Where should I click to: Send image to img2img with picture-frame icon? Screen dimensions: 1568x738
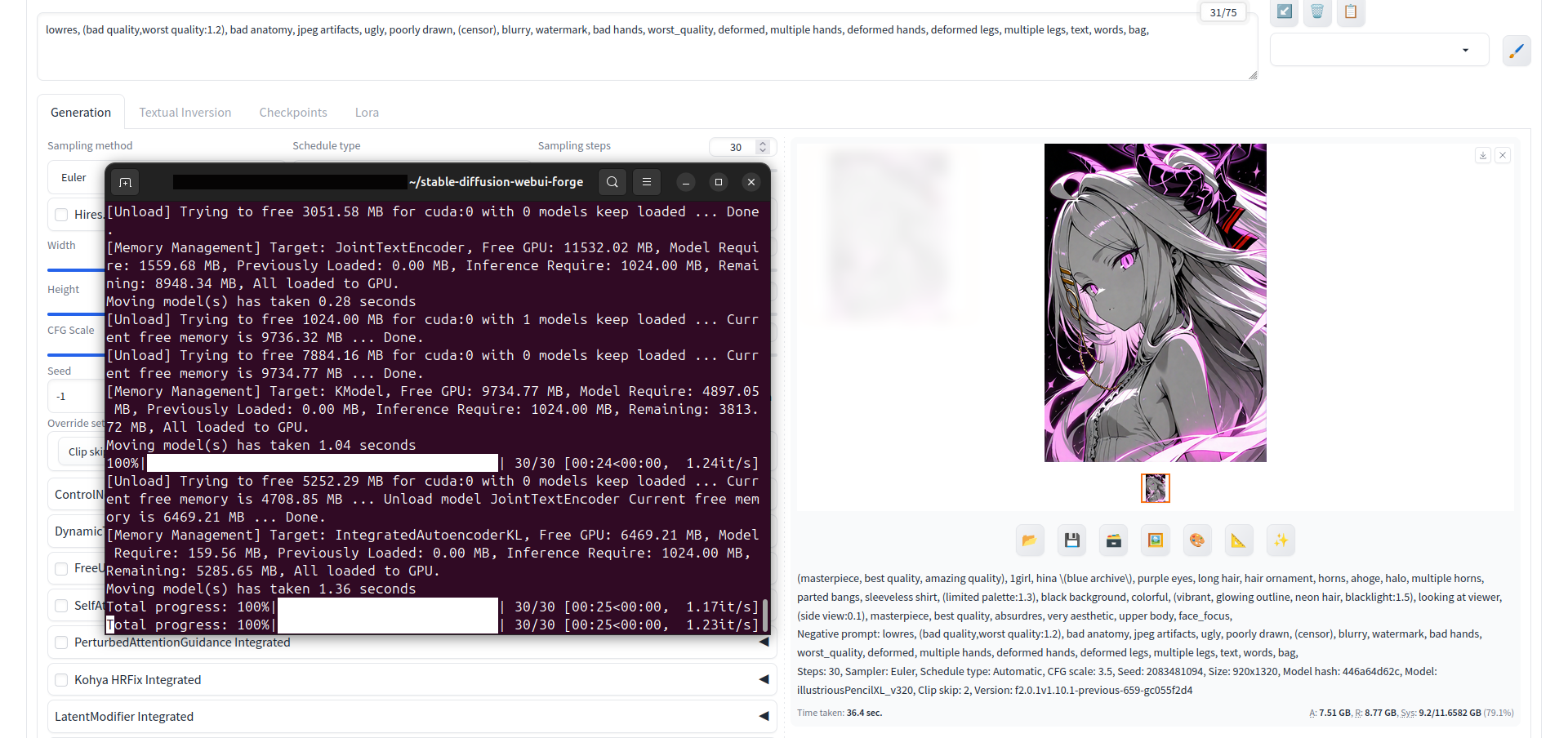tap(1155, 540)
